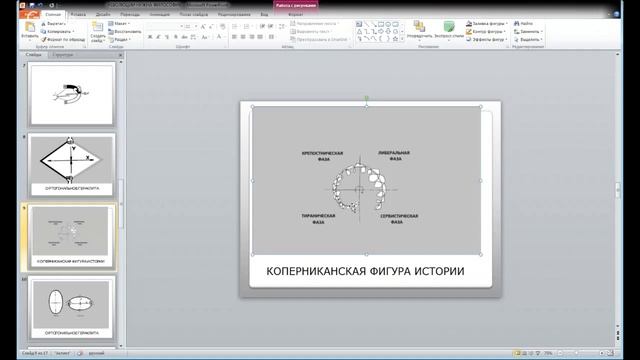Open Shape Fill (Заливка фигуры) dropdown arrow
This screenshot has width=640, height=360.
[x=507, y=24]
